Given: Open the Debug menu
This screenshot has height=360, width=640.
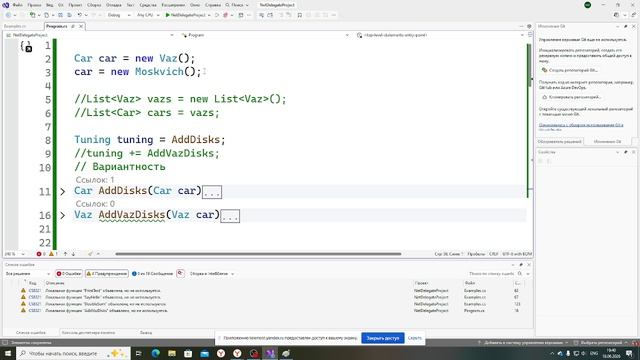Looking at the screenshot, I should pyautogui.click(x=113, y=5).
